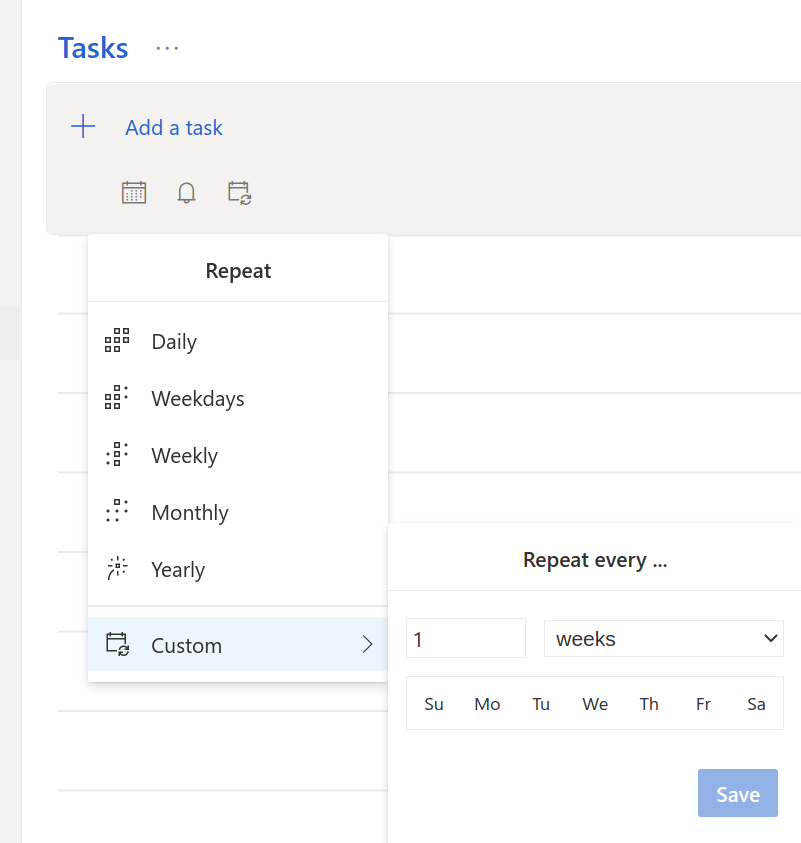Toggle Monday in the day picker

(488, 704)
